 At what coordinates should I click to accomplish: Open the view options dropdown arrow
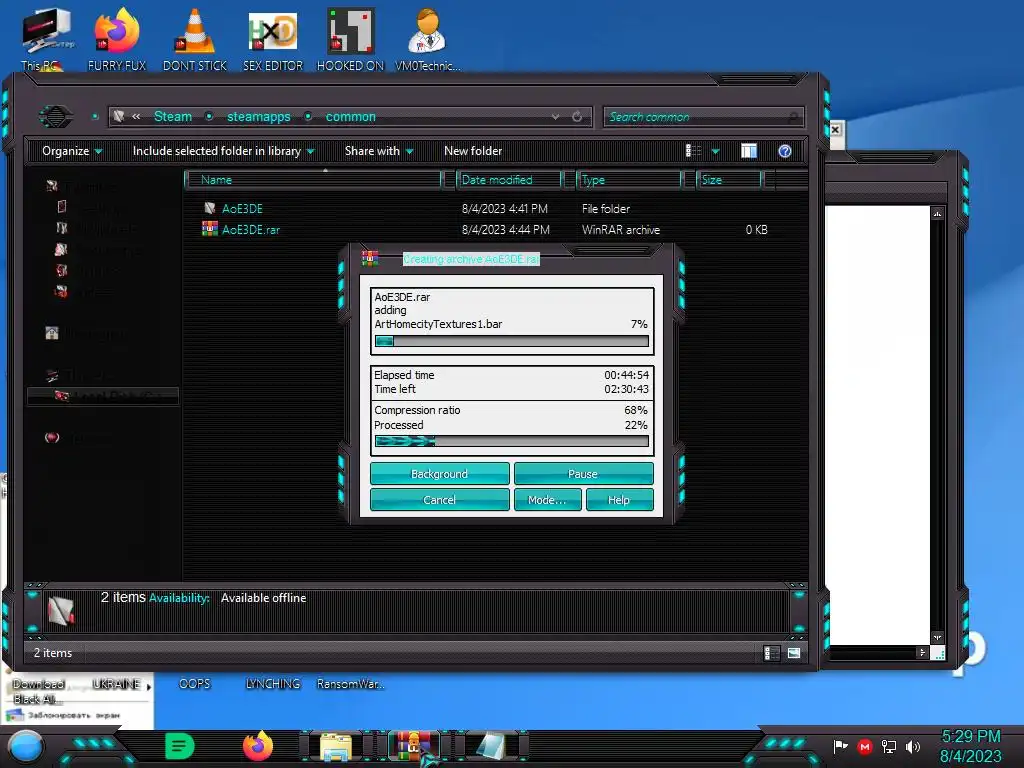click(x=715, y=152)
